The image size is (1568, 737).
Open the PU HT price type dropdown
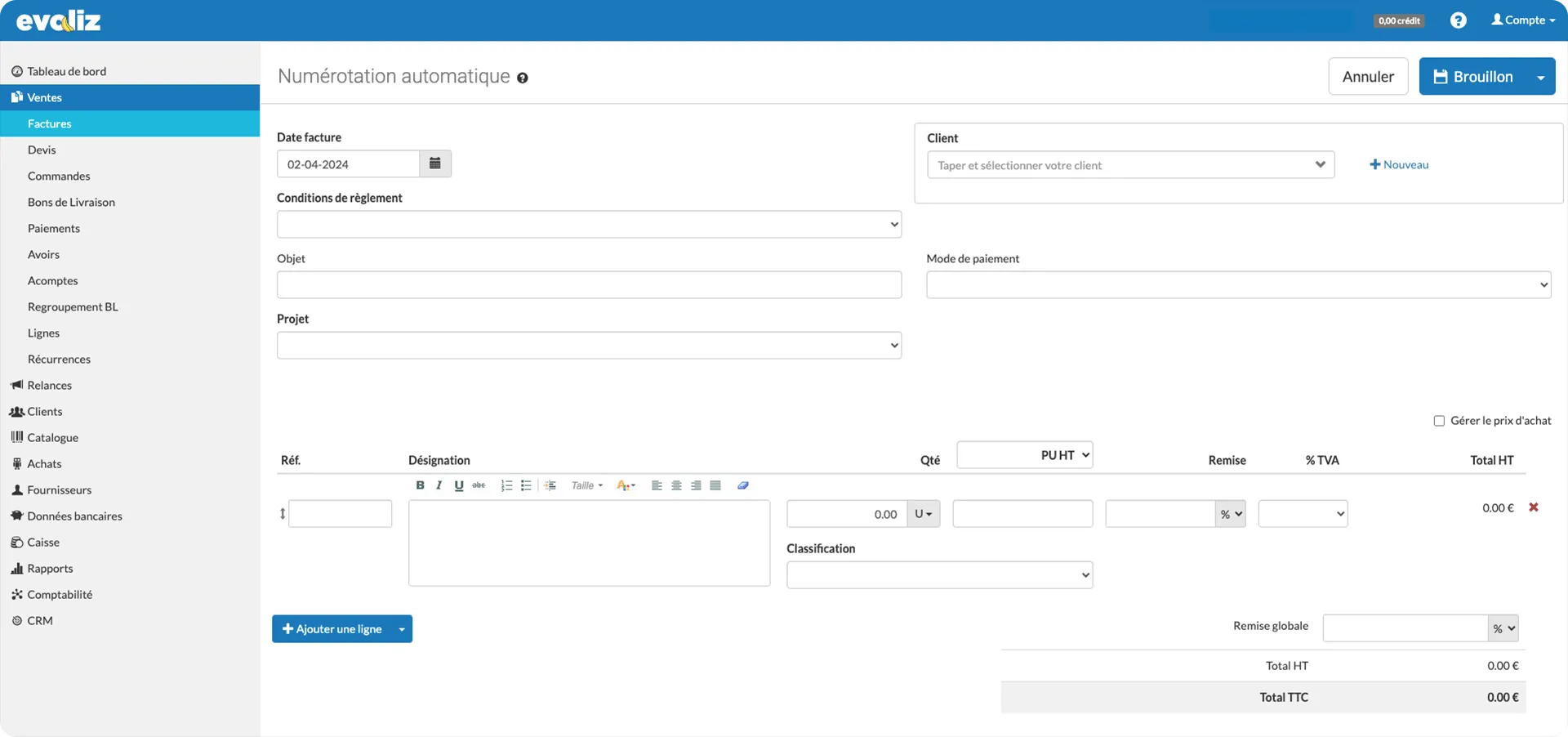(1025, 455)
